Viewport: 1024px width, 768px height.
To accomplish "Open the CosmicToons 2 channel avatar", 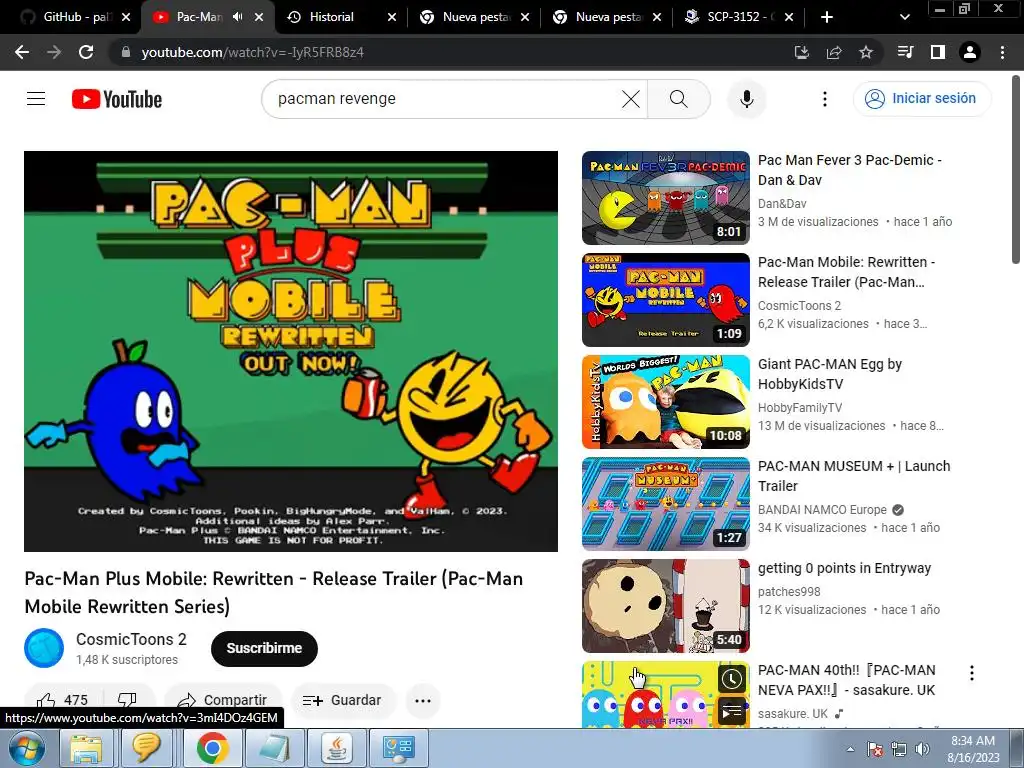I will point(44,648).
